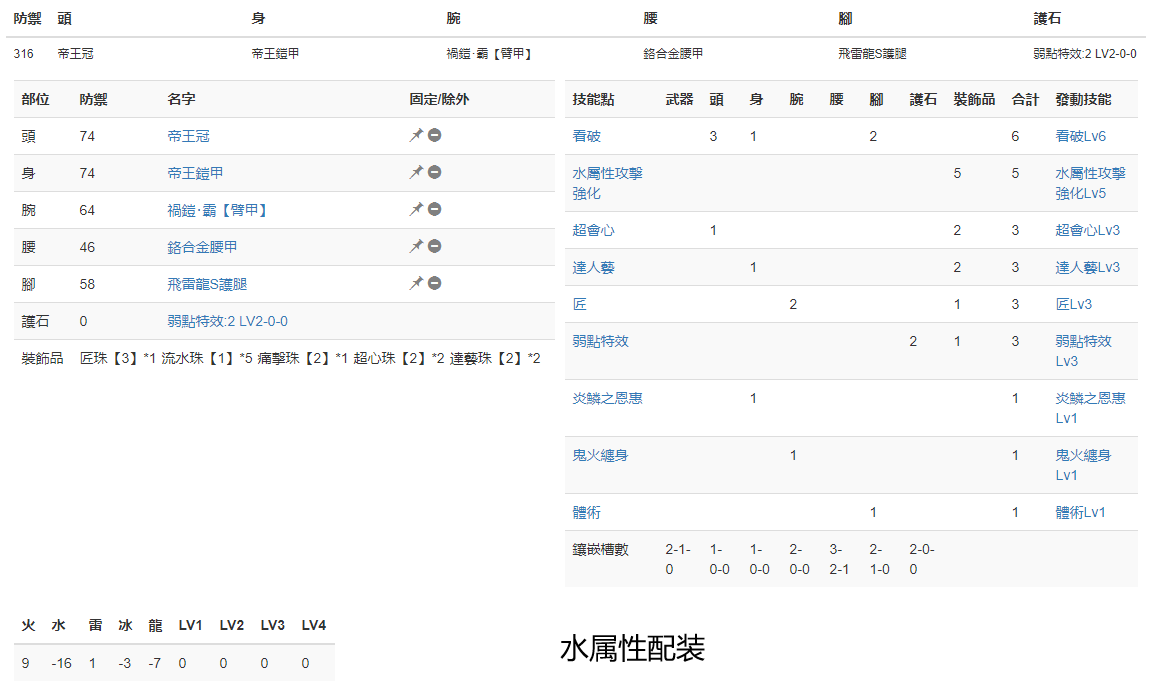Select the 水属性配装 heading
Screen dimensions: 1152x681
pyautogui.click(x=633, y=648)
